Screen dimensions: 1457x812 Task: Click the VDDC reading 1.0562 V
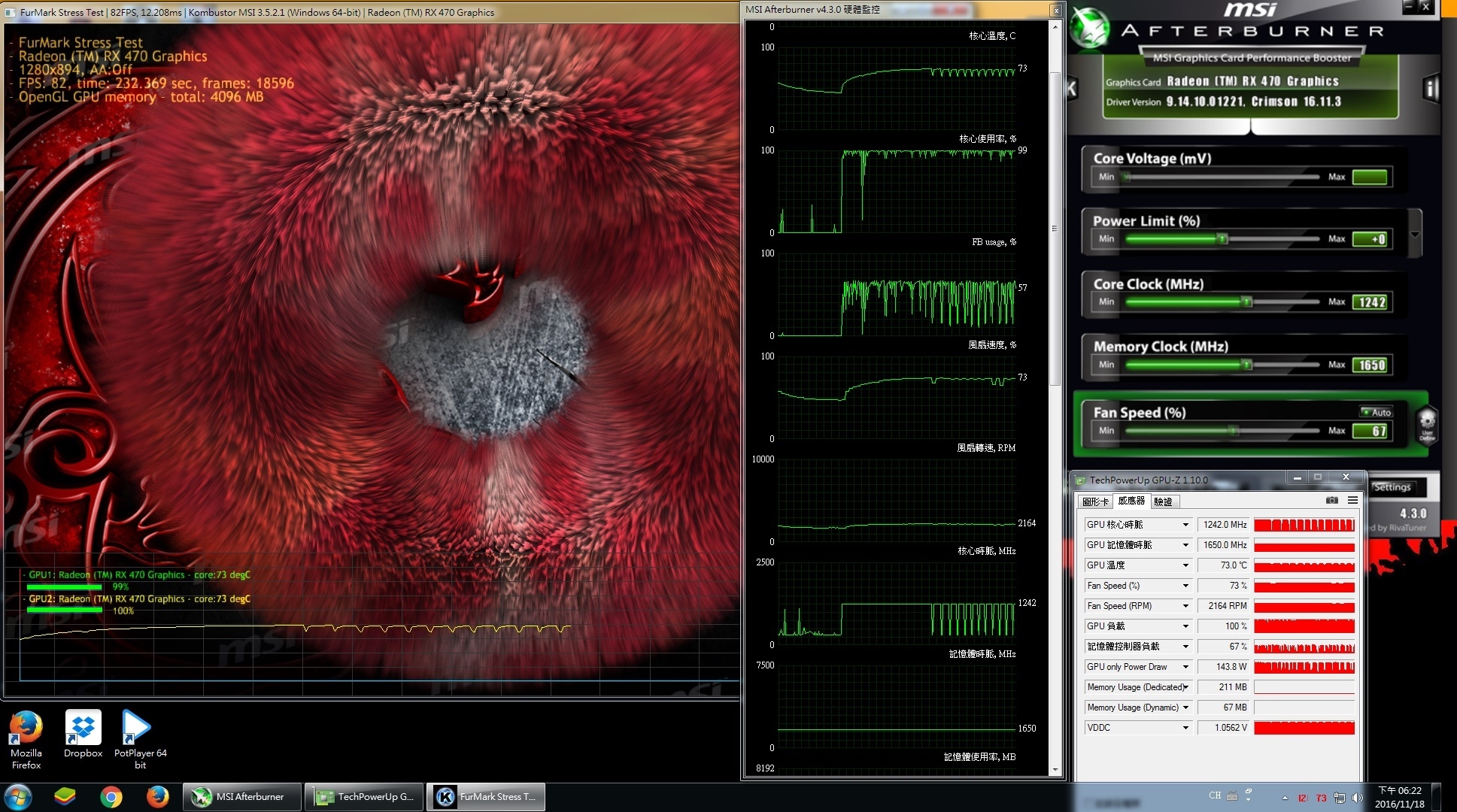1224,728
